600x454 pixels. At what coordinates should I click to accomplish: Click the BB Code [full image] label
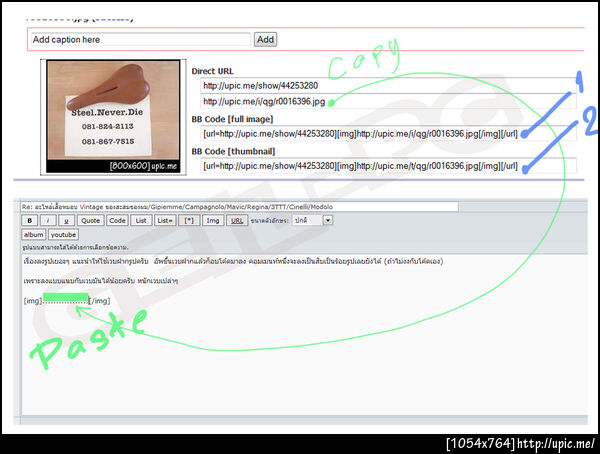click(232, 119)
